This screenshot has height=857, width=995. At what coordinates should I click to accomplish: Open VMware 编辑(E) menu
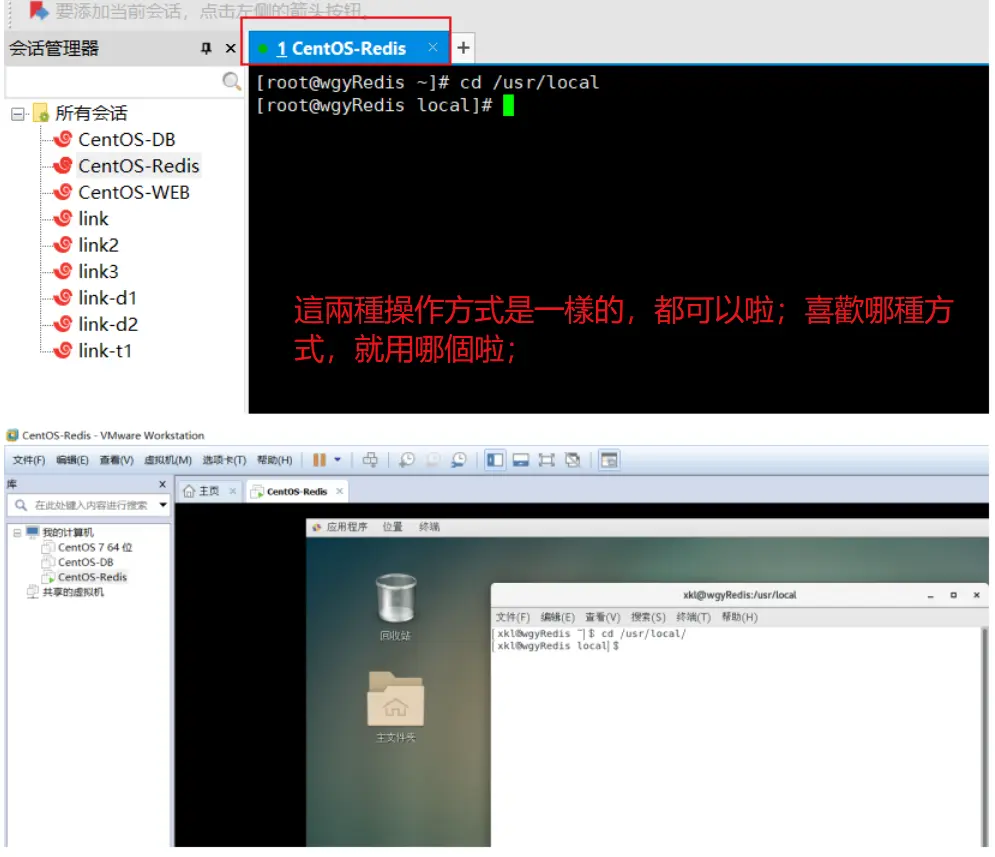pos(72,460)
